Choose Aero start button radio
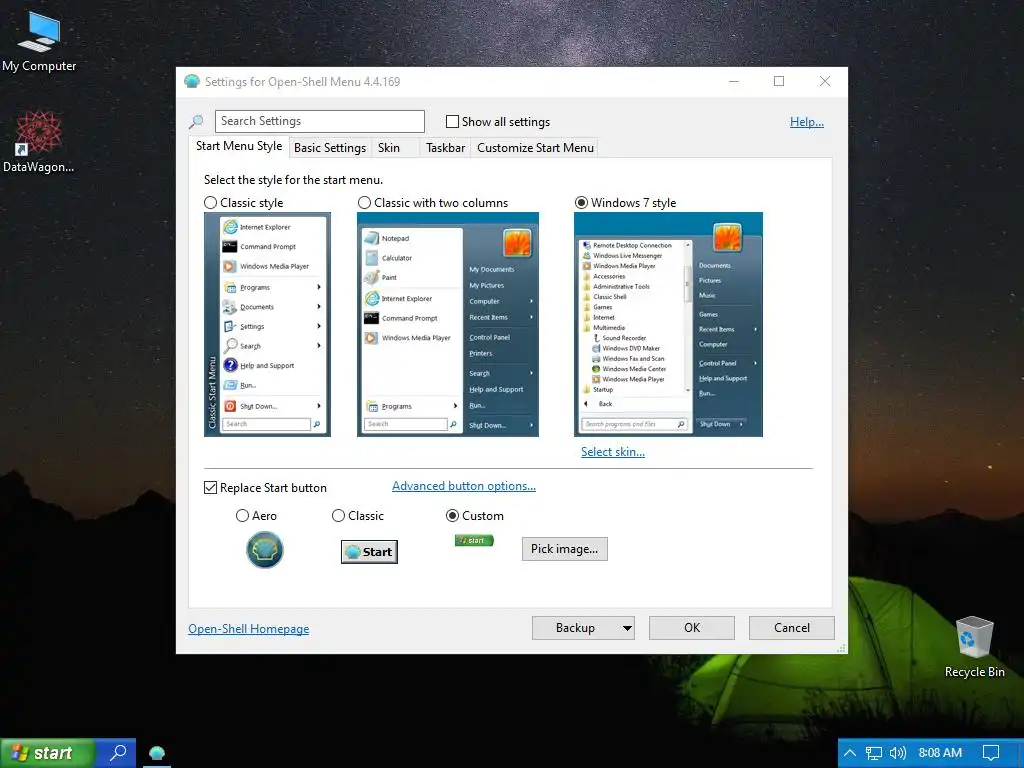 click(x=242, y=516)
